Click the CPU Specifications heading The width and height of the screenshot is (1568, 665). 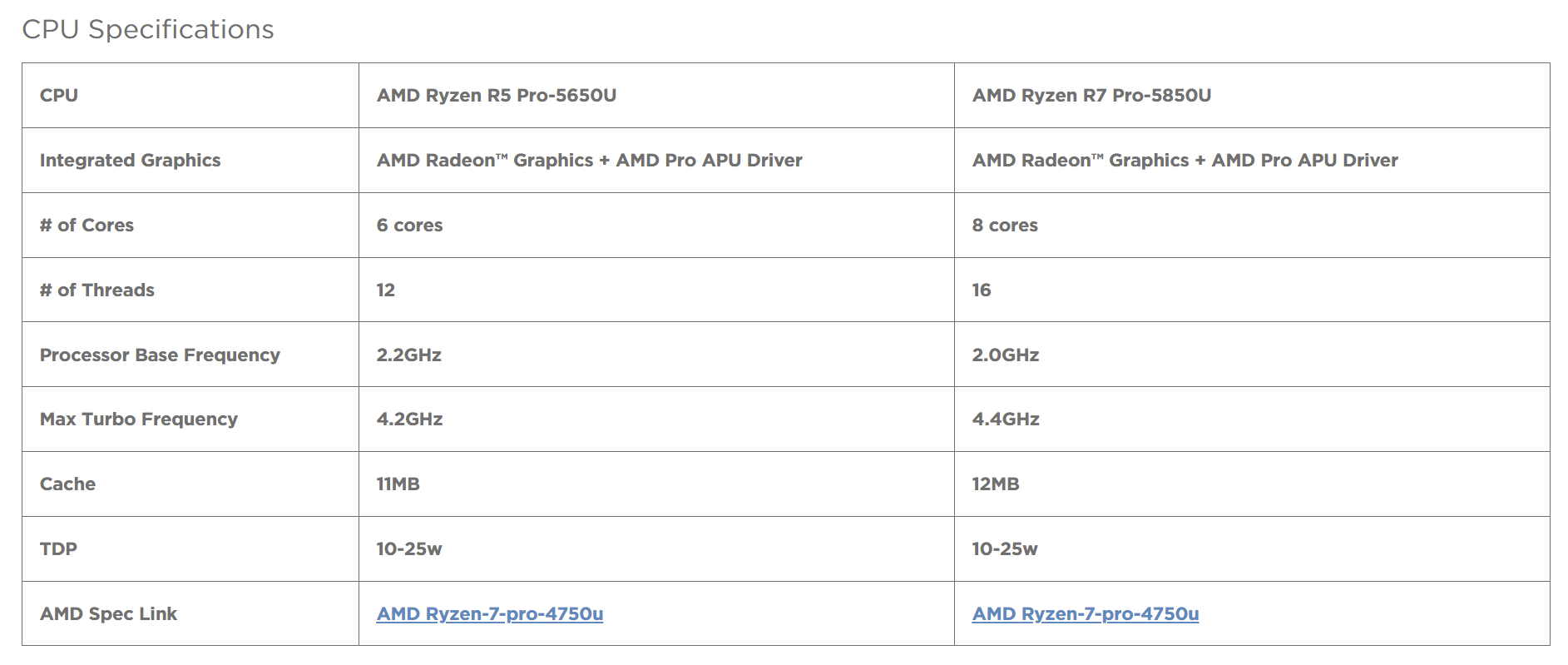tap(148, 29)
